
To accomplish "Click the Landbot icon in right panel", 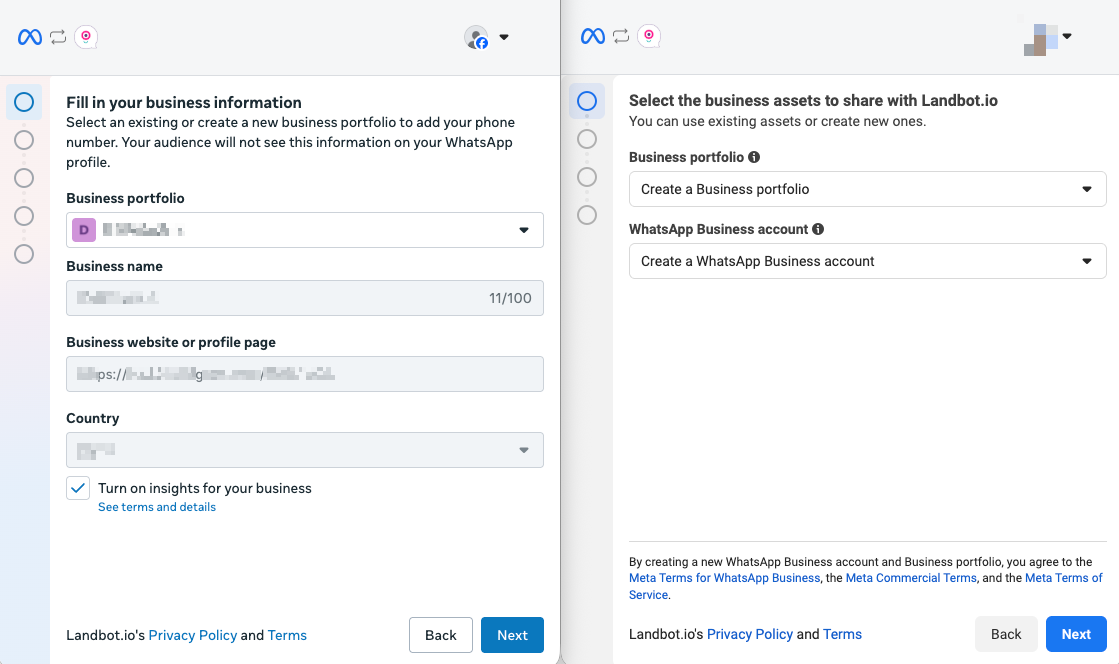I will (x=649, y=37).
